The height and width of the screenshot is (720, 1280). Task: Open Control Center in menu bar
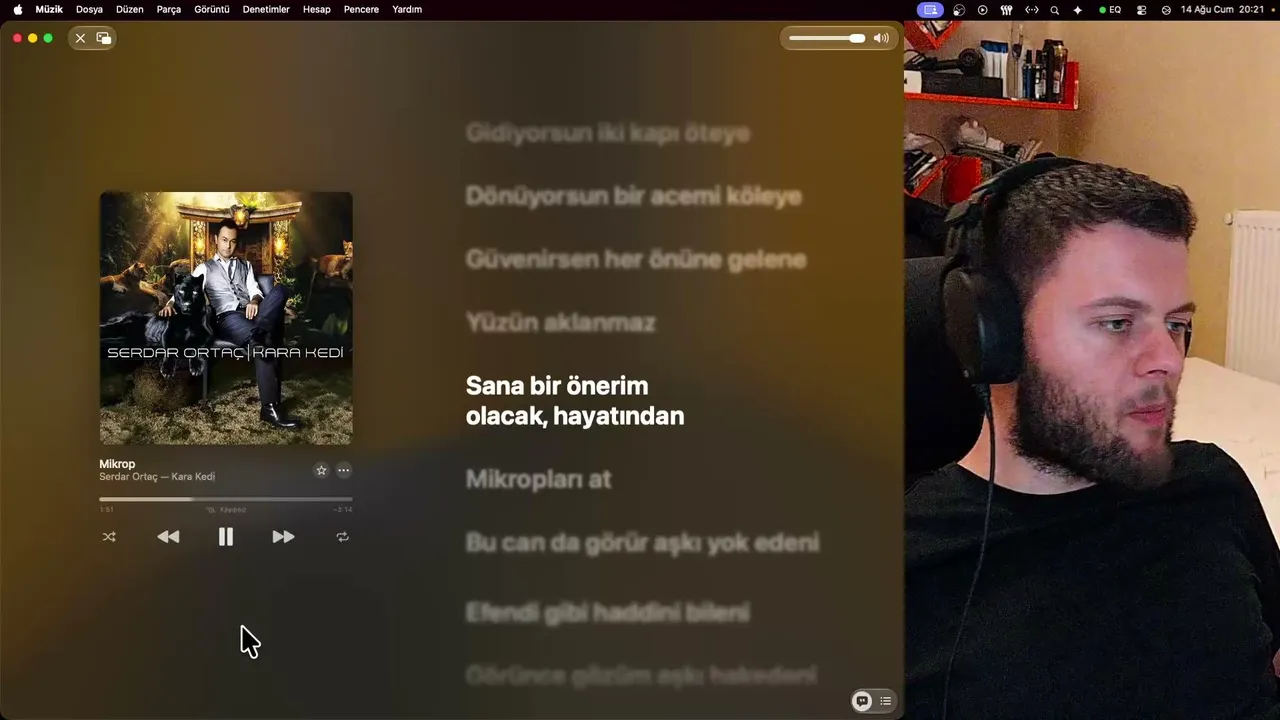coord(1142,9)
